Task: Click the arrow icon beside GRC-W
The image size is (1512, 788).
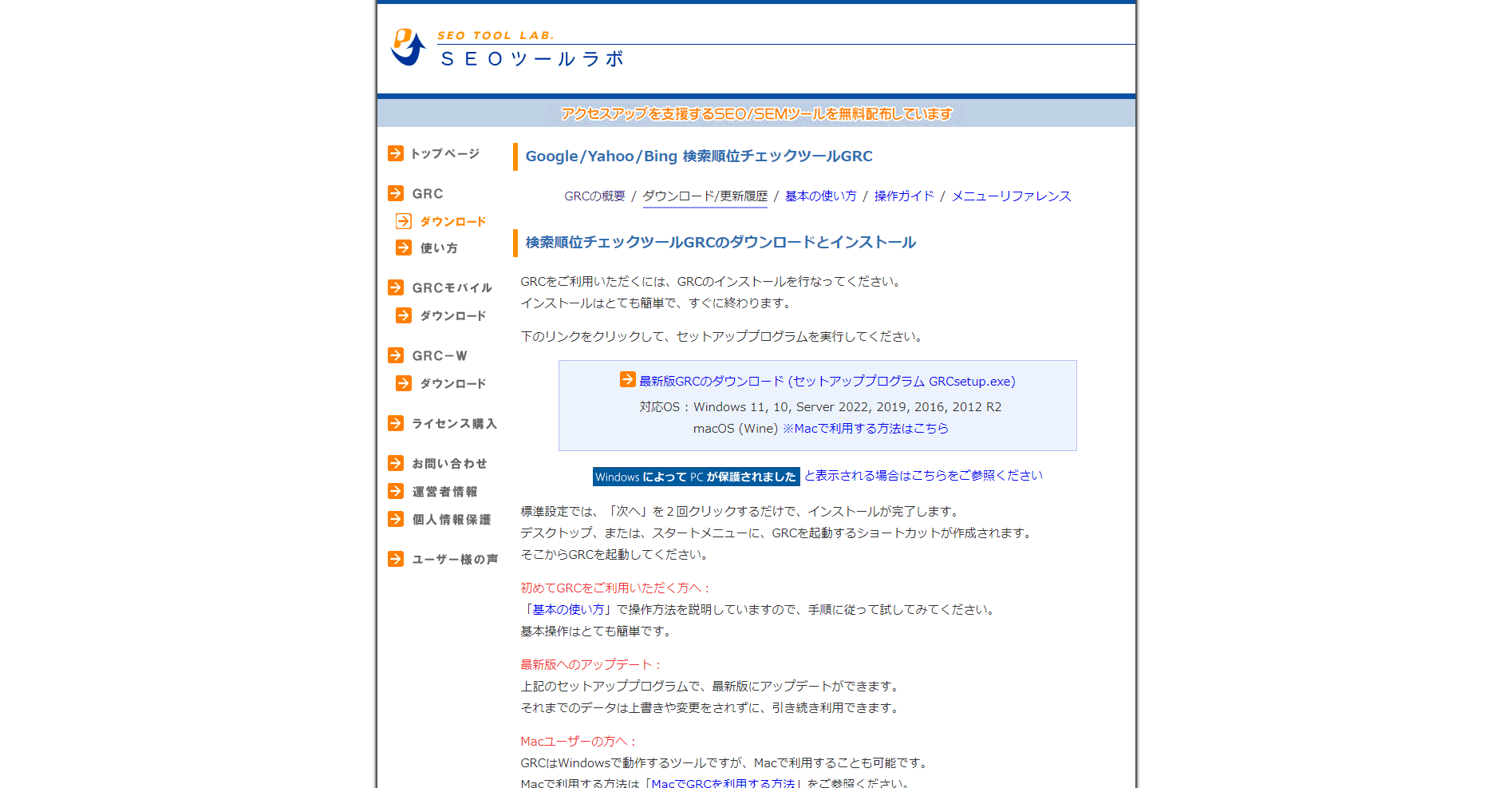Action: [x=396, y=355]
